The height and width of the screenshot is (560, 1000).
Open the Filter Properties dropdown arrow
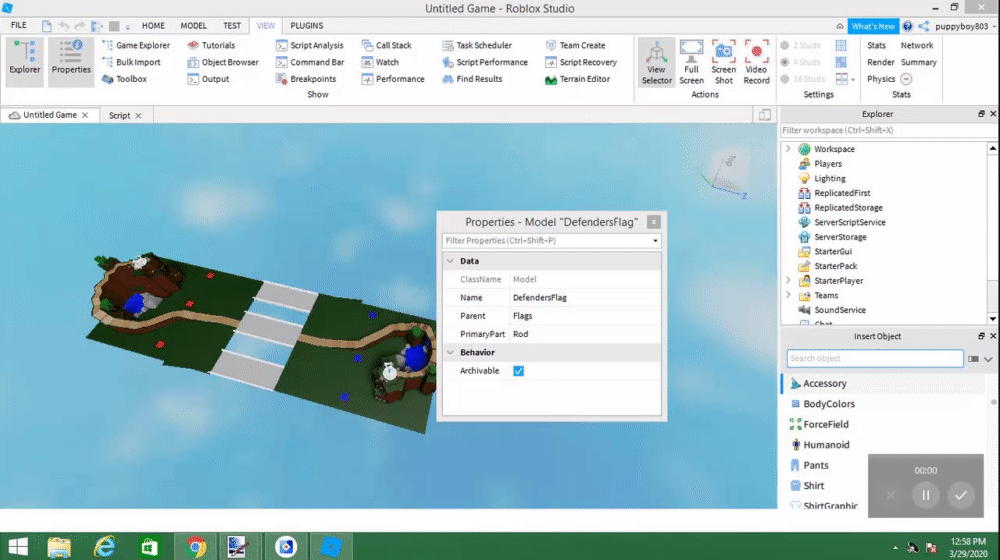click(x=655, y=241)
